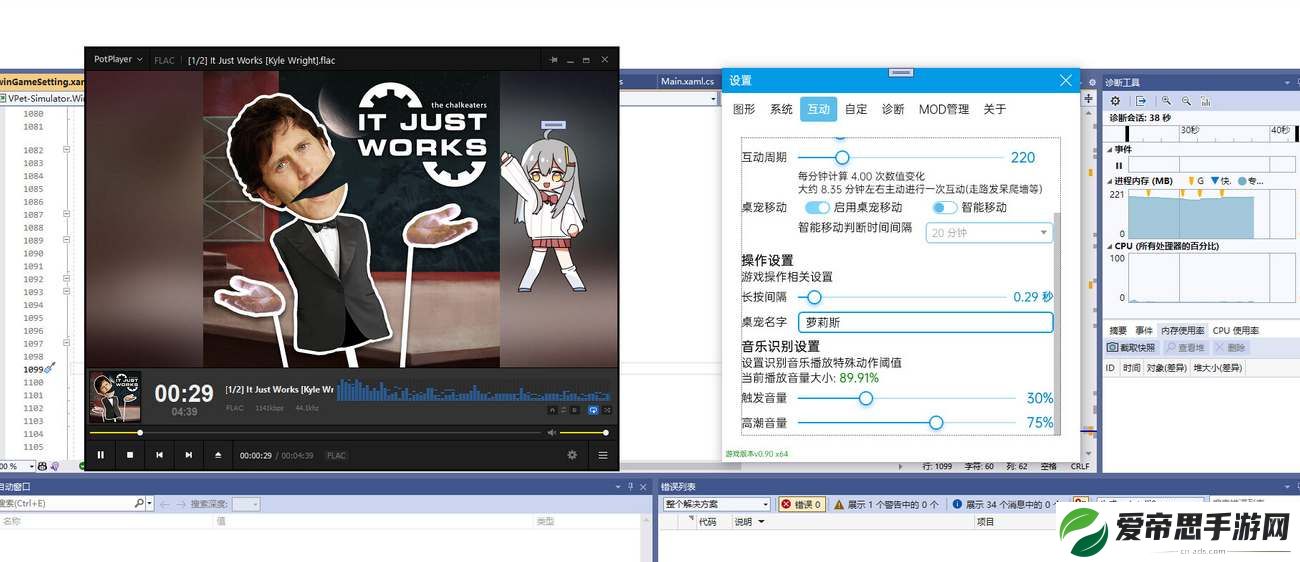1300x562 pixels.
Task: Collapse code fold at line 1082
Action: point(67,150)
